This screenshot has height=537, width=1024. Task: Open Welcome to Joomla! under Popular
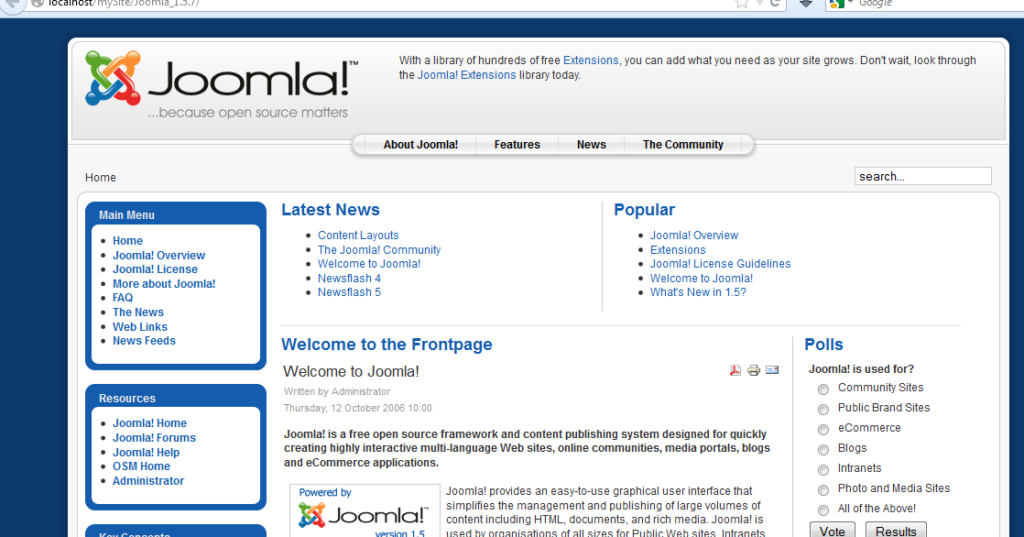pos(701,278)
